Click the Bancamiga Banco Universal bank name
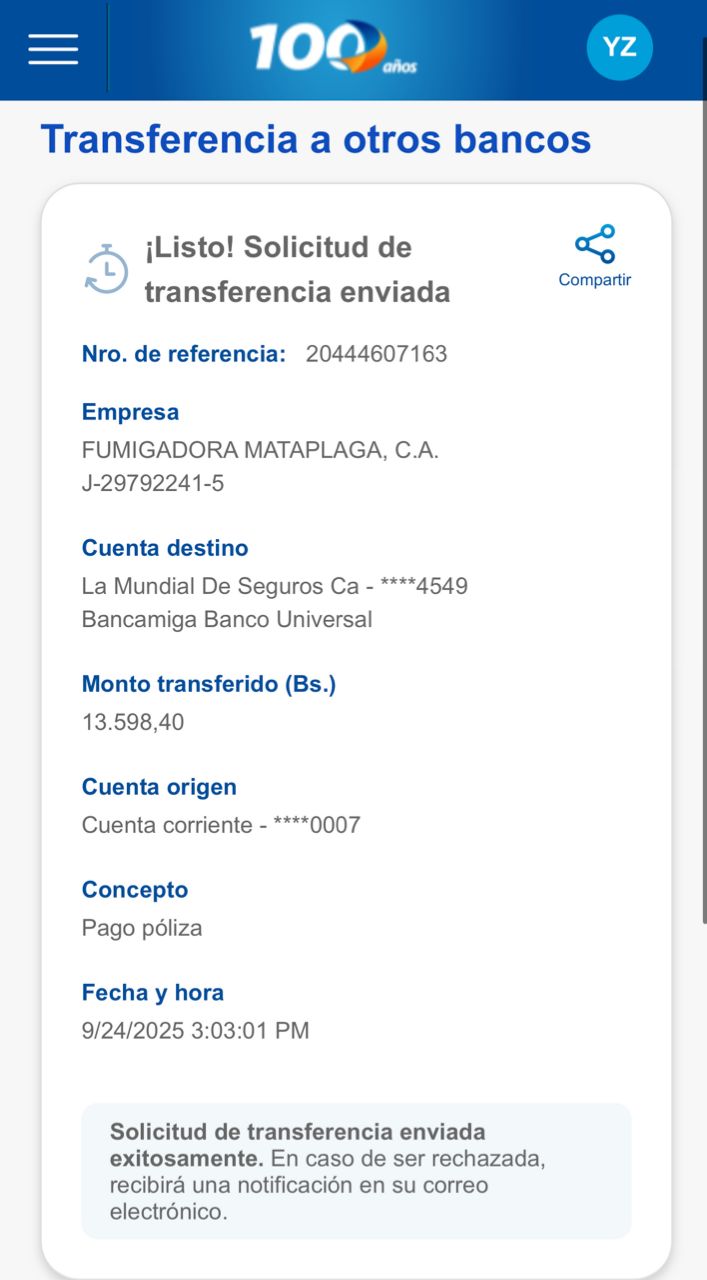 click(x=227, y=619)
